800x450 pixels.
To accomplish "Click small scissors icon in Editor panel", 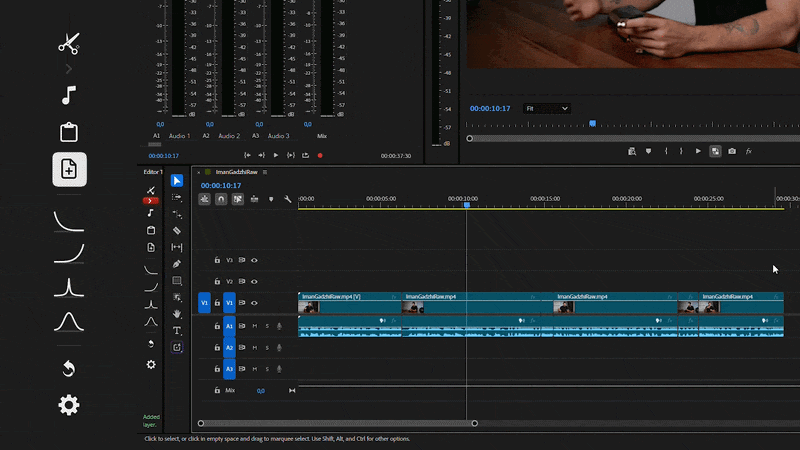I will click(x=151, y=190).
